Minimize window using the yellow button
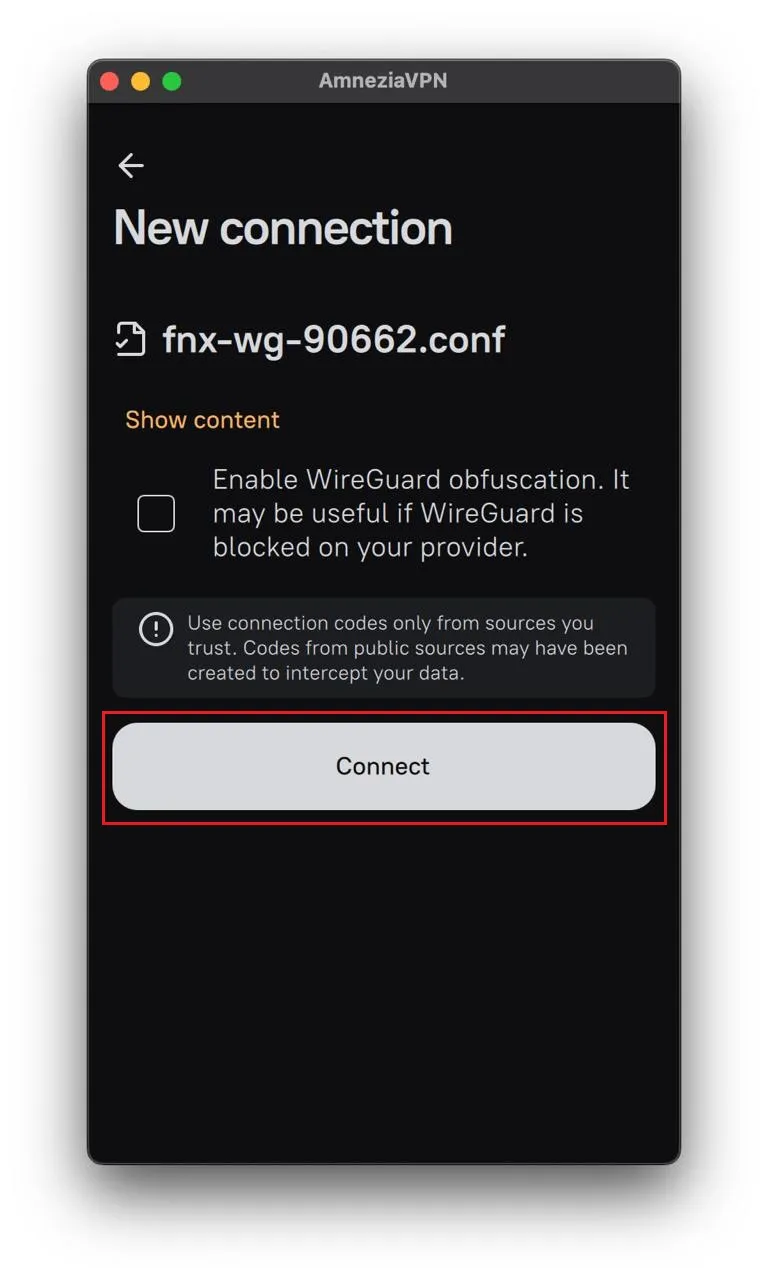 pos(141,81)
